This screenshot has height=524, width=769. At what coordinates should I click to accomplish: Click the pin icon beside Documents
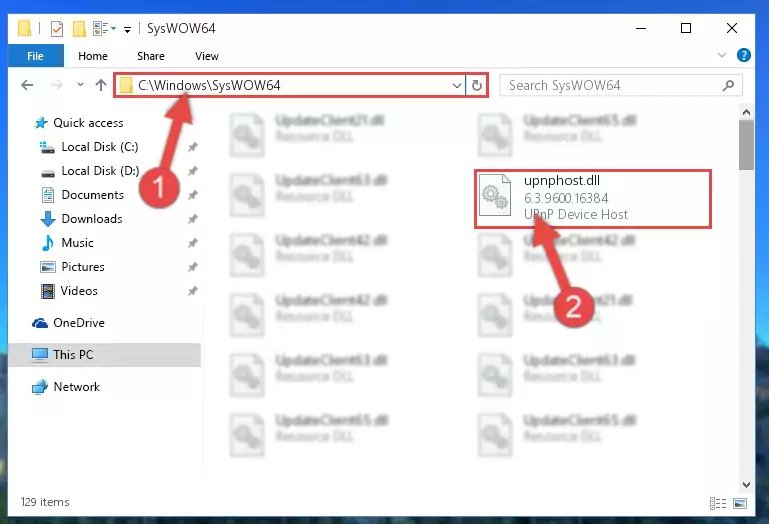[193, 195]
